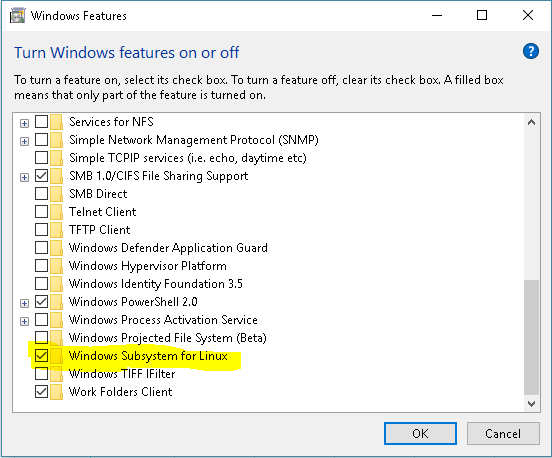Check Windows Defender Application Guard

coord(42,248)
